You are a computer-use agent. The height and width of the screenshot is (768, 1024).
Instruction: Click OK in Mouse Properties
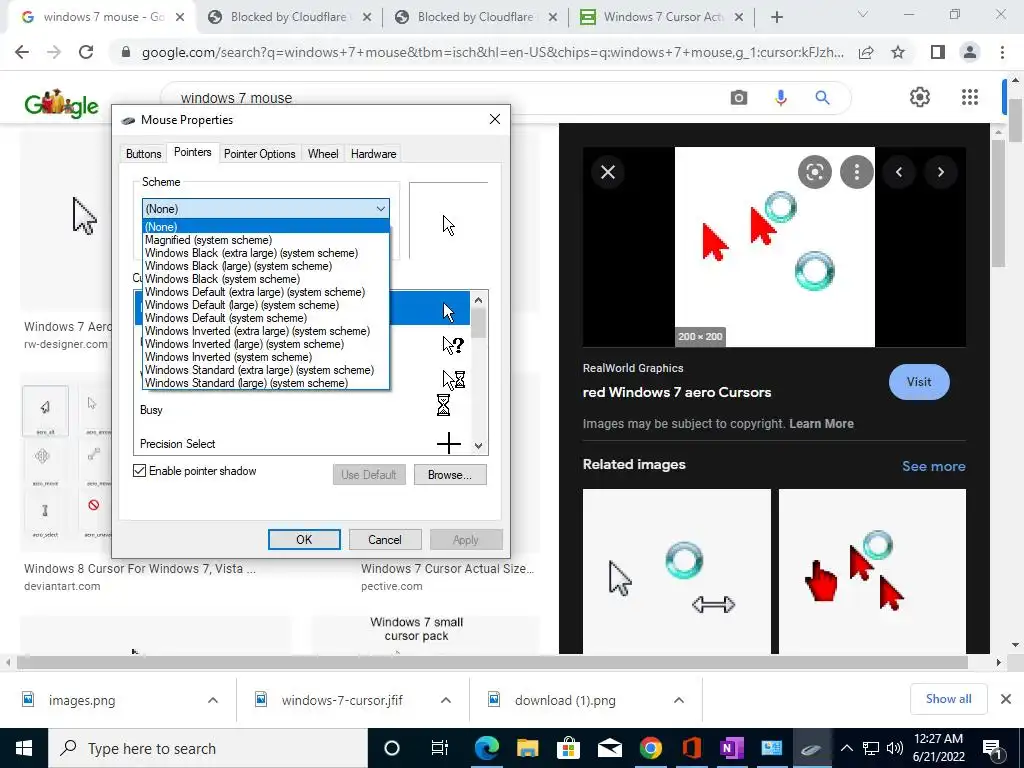tap(304, 539)
